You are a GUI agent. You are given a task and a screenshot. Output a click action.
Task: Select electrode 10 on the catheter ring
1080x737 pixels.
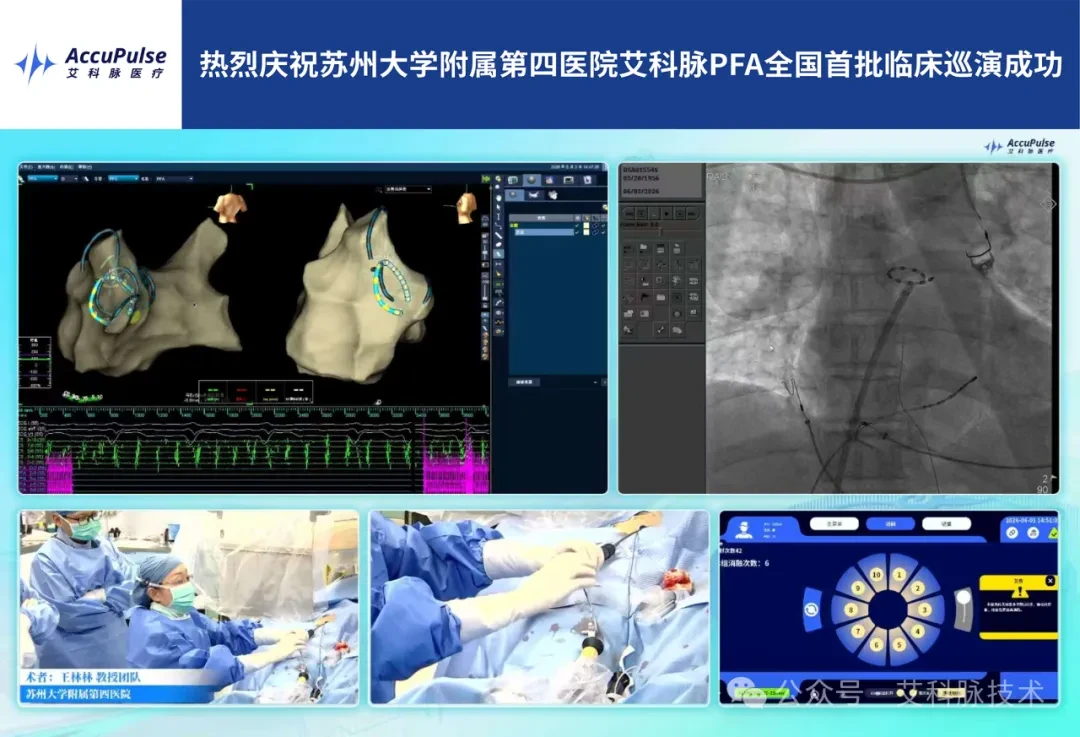(876, 574)
